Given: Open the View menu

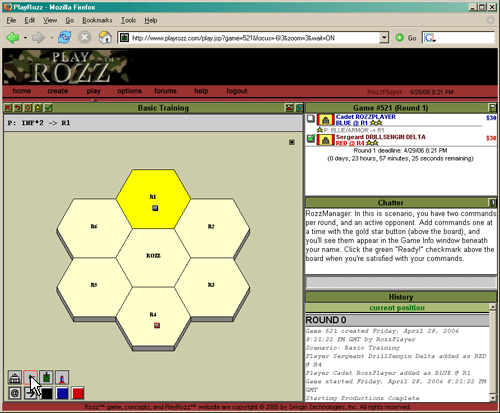Looking at the screenshot, I should click(50, 20).
